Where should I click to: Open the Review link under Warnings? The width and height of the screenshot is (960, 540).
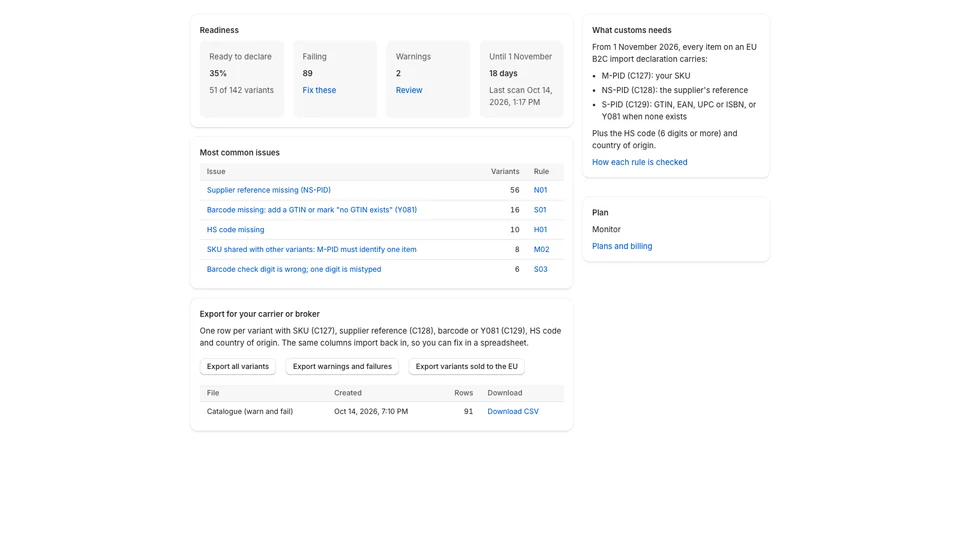click(x=409, y=90)
